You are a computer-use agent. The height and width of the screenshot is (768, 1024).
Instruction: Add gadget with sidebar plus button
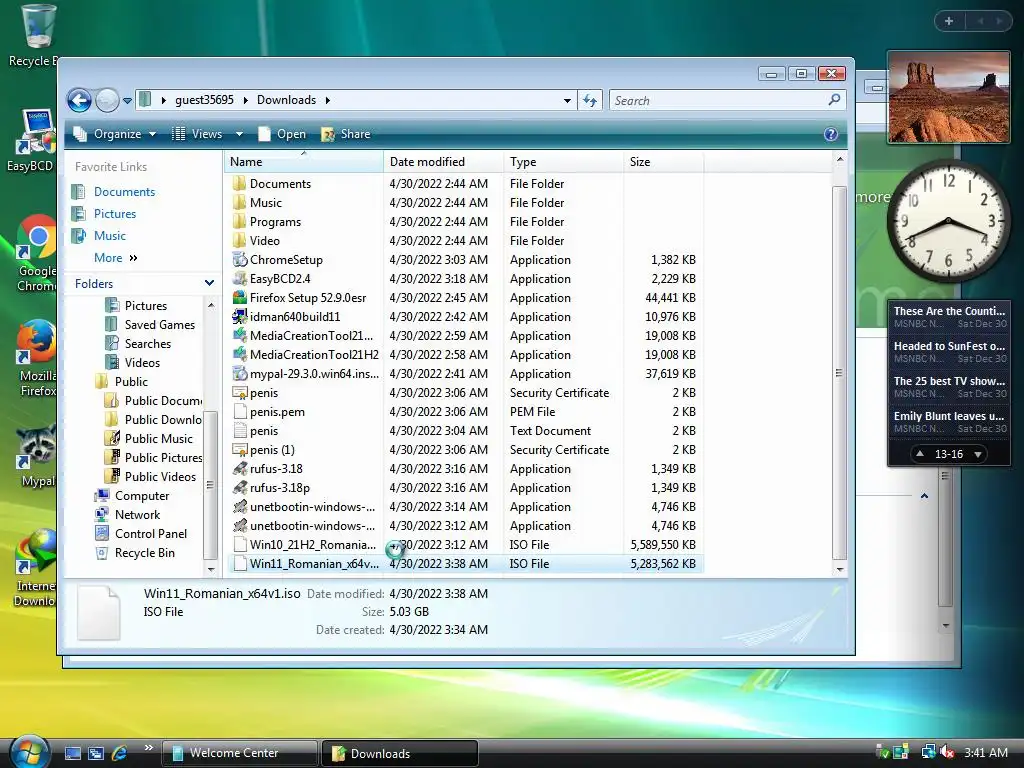[949, 21]
